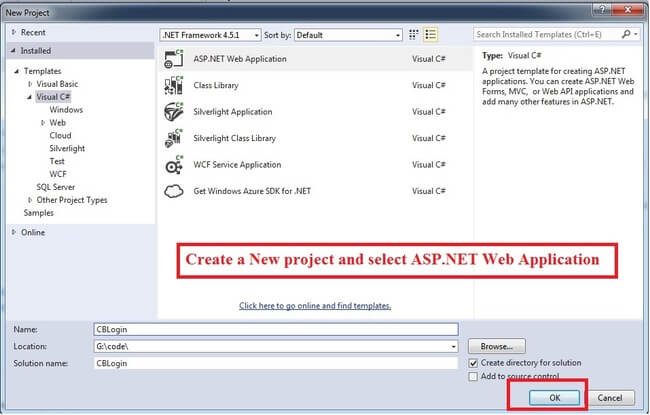Enable Add to source control checkbox
This screenshot has width=650, height=415.
tap(473, 376)
